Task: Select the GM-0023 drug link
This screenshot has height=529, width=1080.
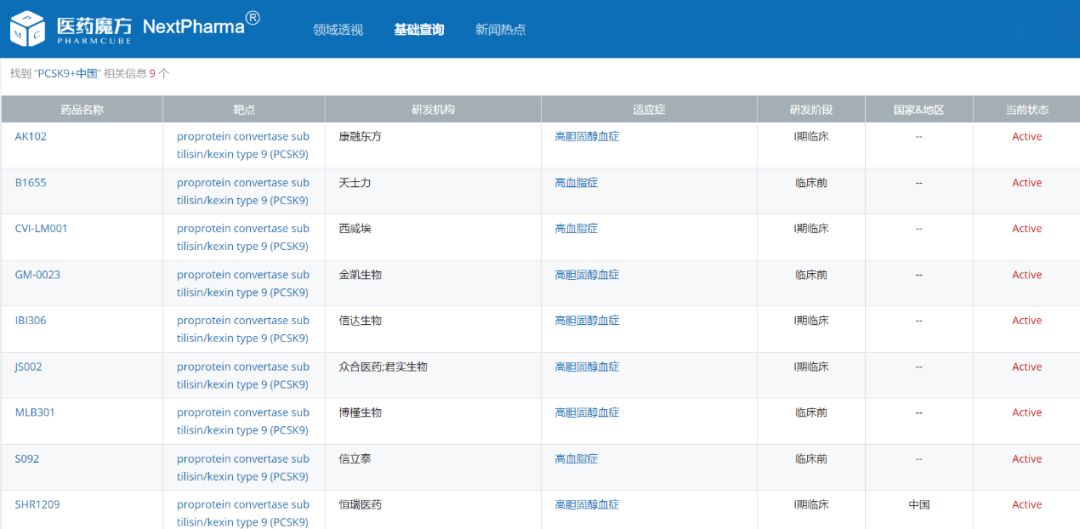Action: pos(37,274)
